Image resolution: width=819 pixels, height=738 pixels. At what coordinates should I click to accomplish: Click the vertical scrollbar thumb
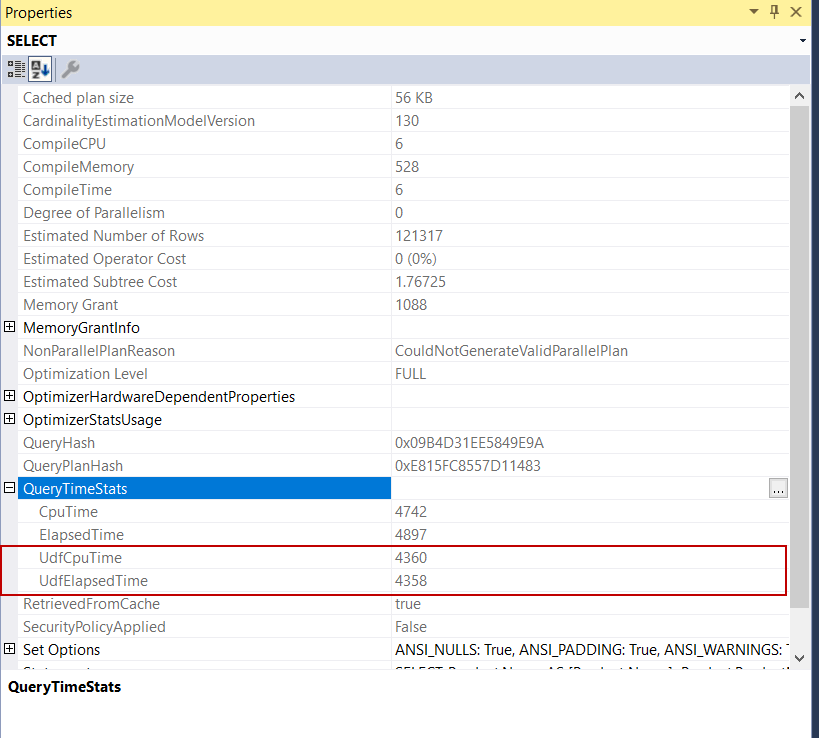[x=799, y=357]
